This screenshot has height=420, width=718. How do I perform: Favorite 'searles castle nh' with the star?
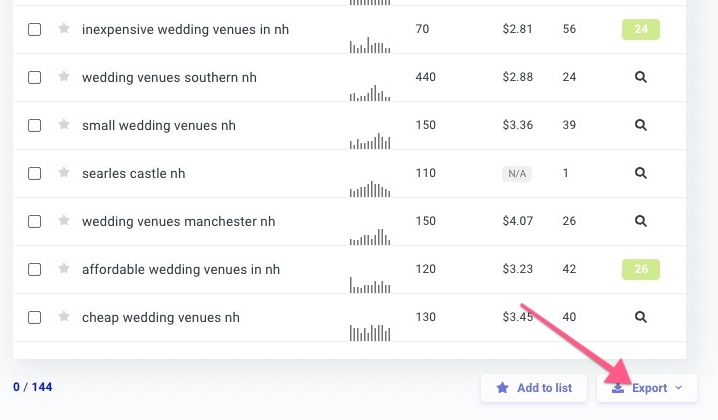(64, 173)
